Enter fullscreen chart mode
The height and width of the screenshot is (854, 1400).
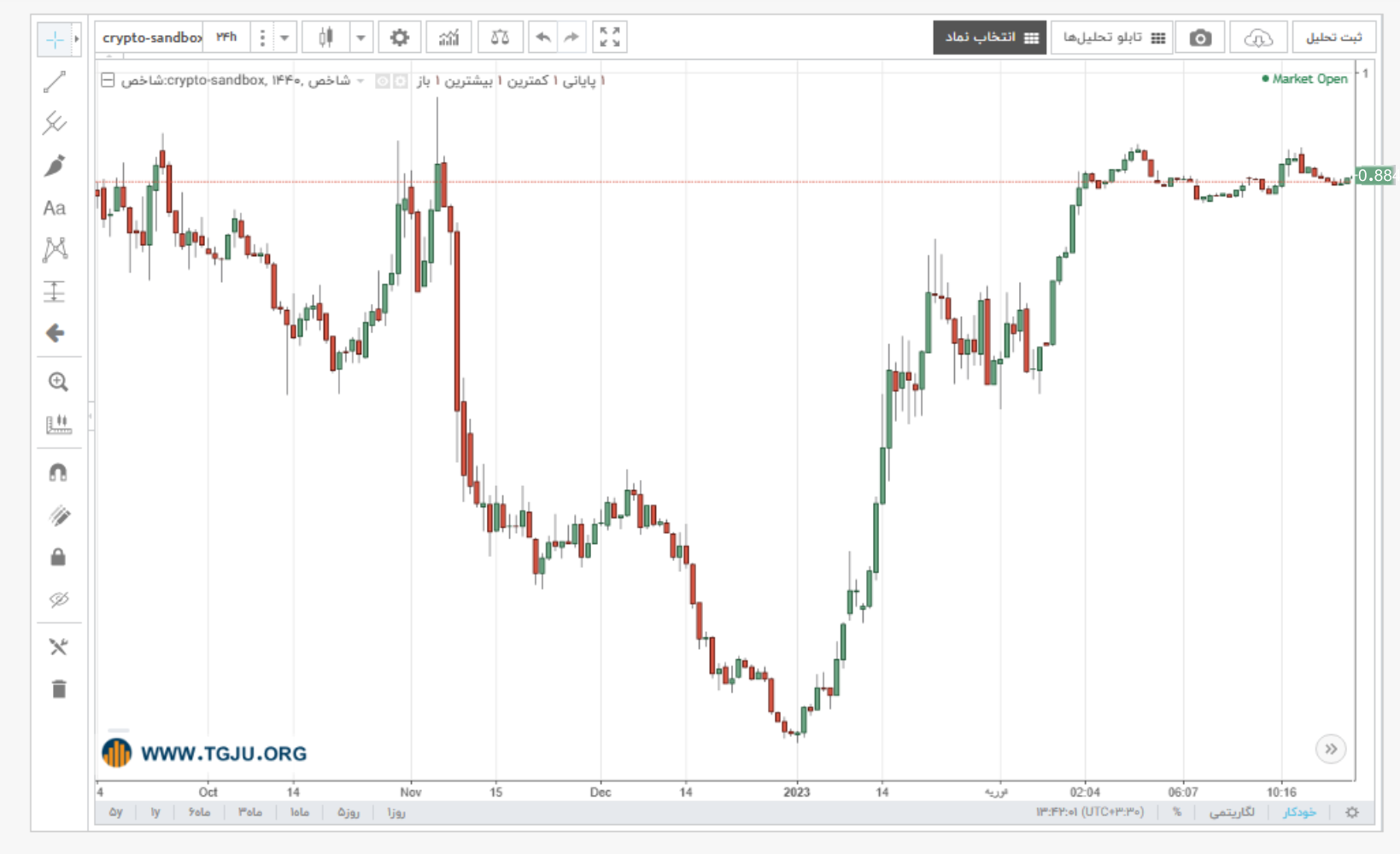(x=609, y=38)
